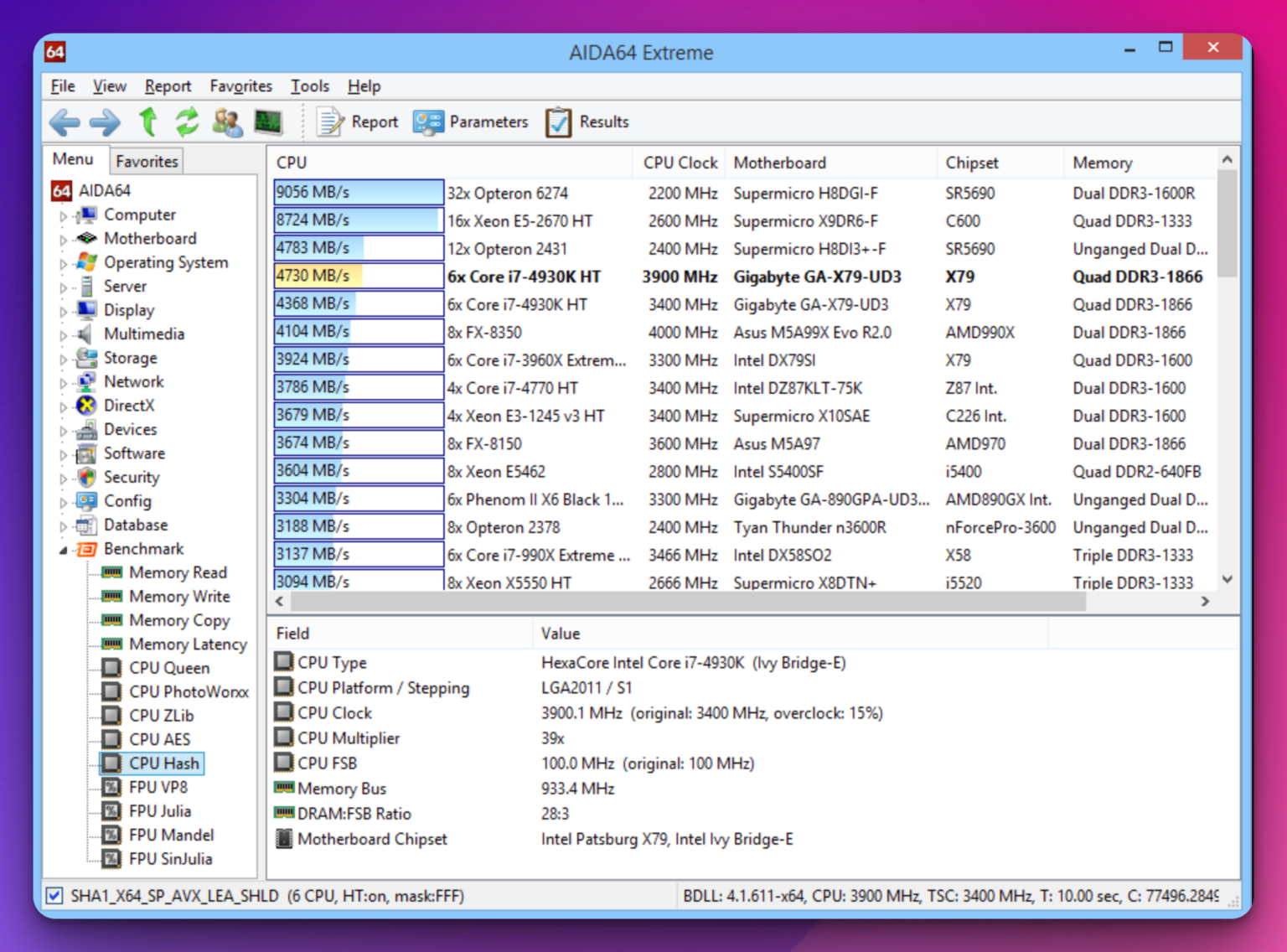Expand the Storage tree node

[x=63, y=358]
